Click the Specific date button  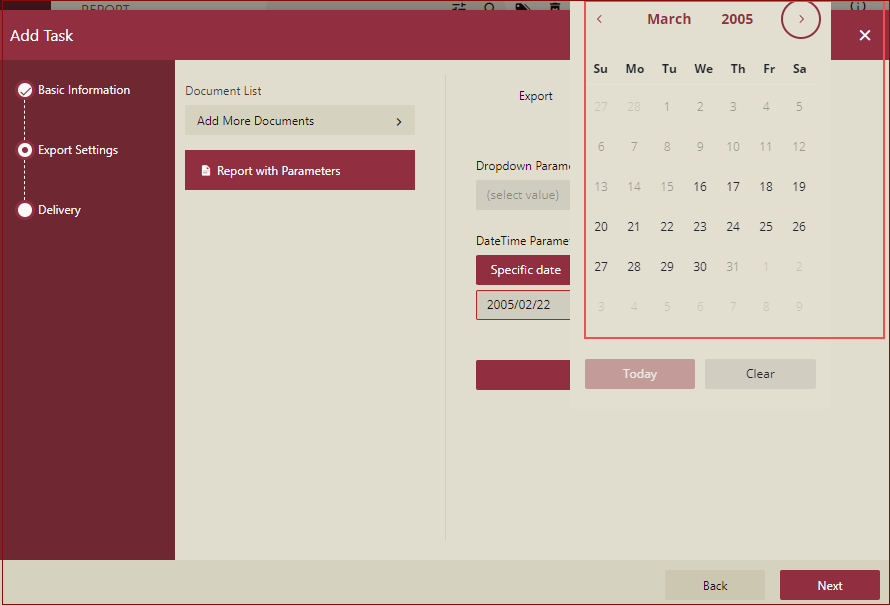coord(523,270)
